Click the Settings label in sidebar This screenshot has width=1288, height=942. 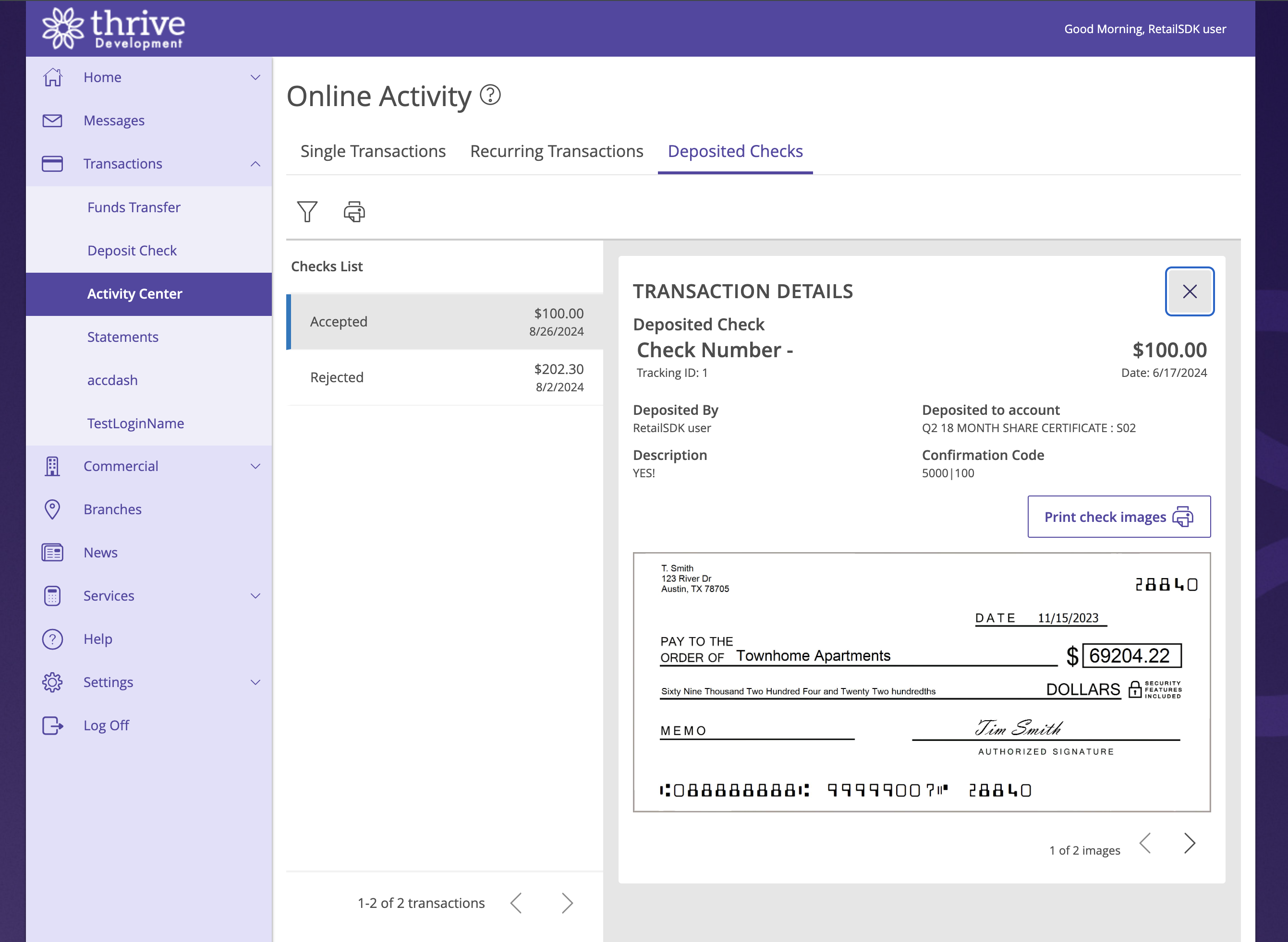point(108,682)
